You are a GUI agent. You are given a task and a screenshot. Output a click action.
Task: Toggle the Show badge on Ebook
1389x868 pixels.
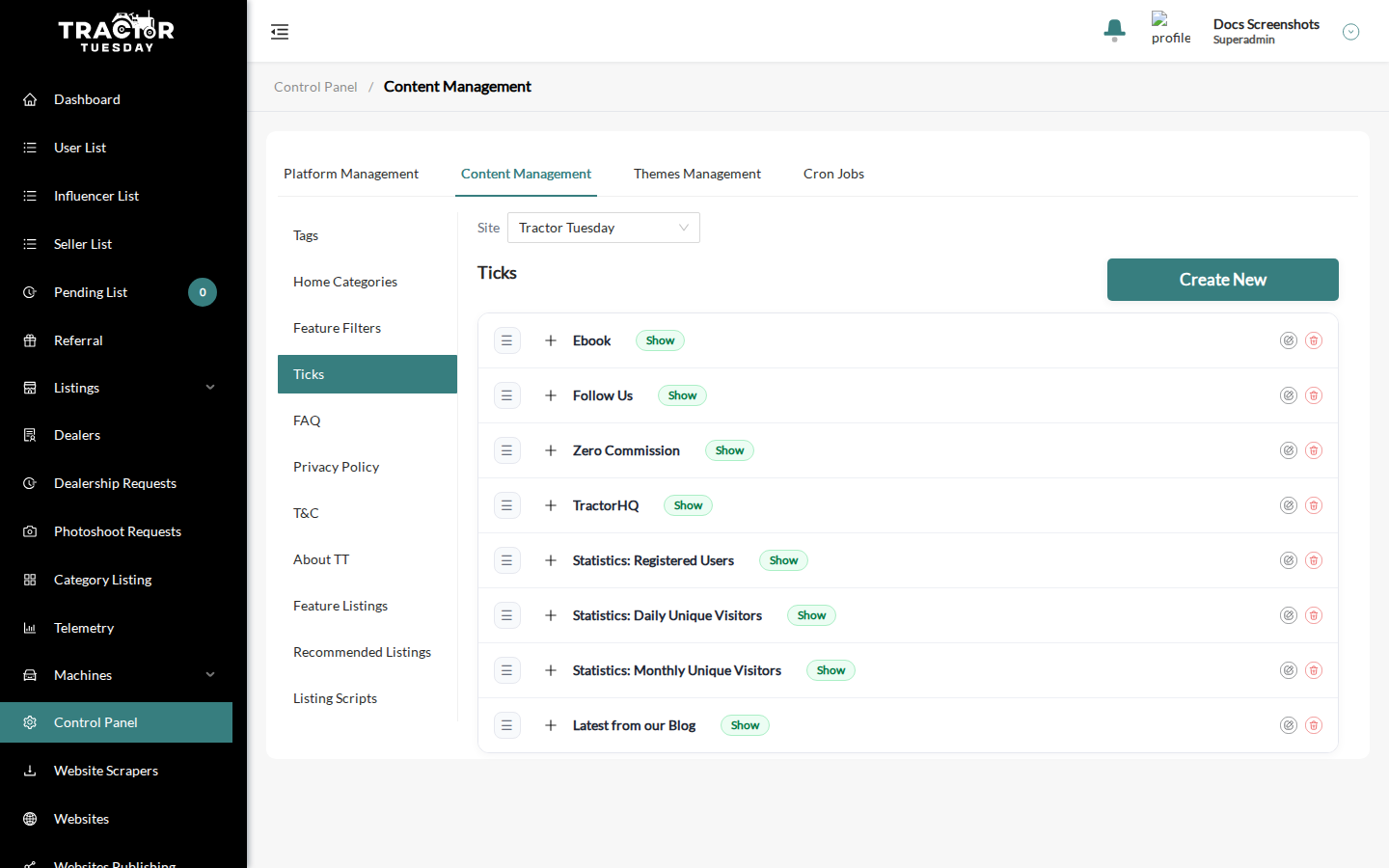click(660, 340)
